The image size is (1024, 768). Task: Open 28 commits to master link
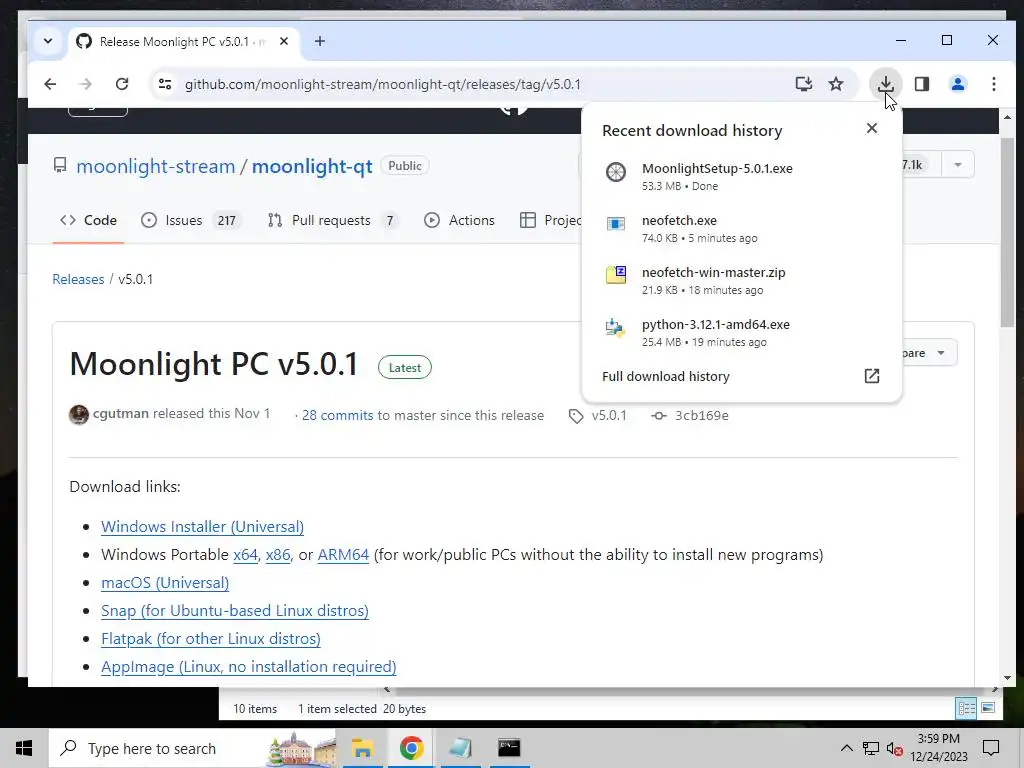coord(338,415)
